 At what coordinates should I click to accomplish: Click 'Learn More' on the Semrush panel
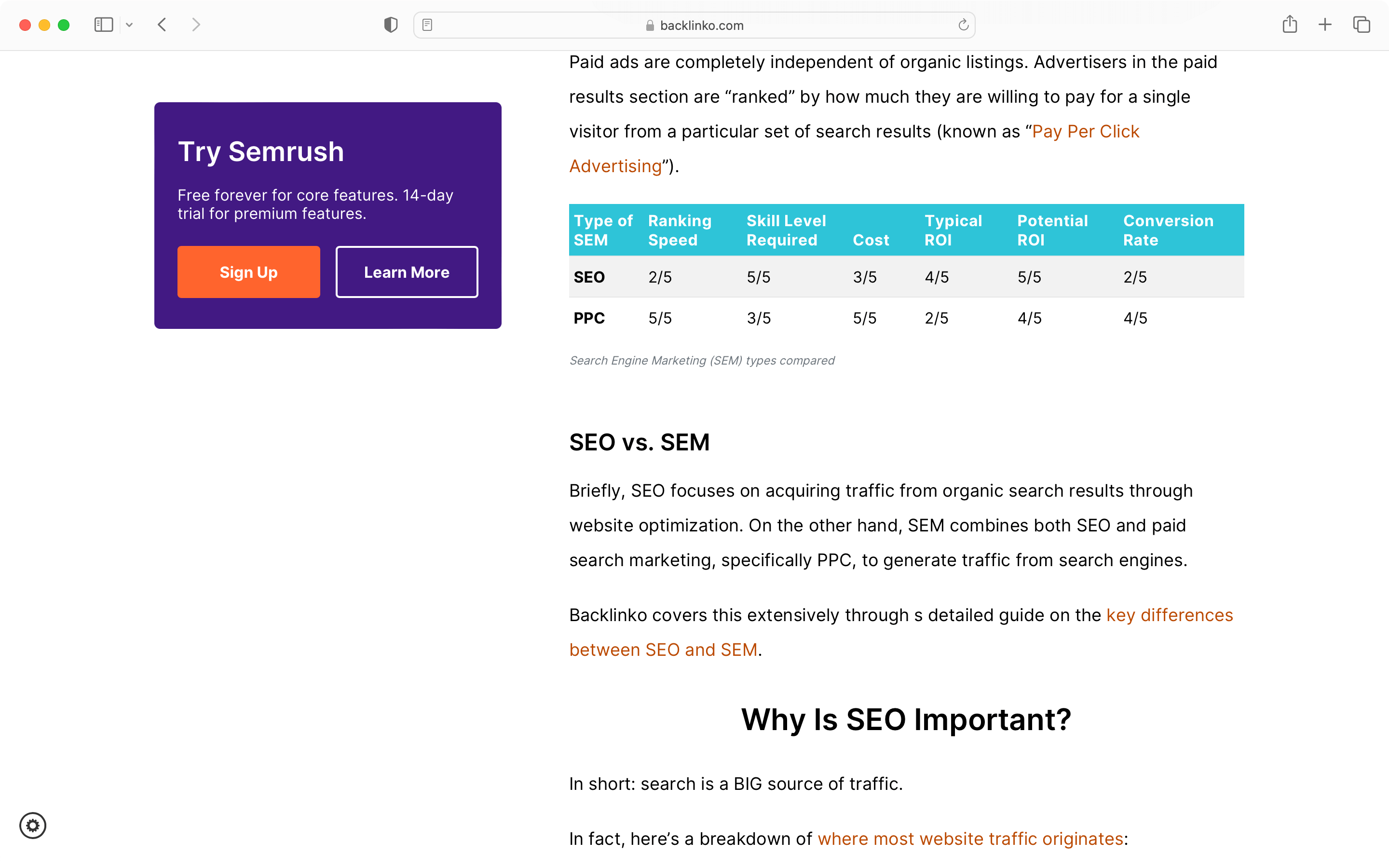click(x=406, y=271)
